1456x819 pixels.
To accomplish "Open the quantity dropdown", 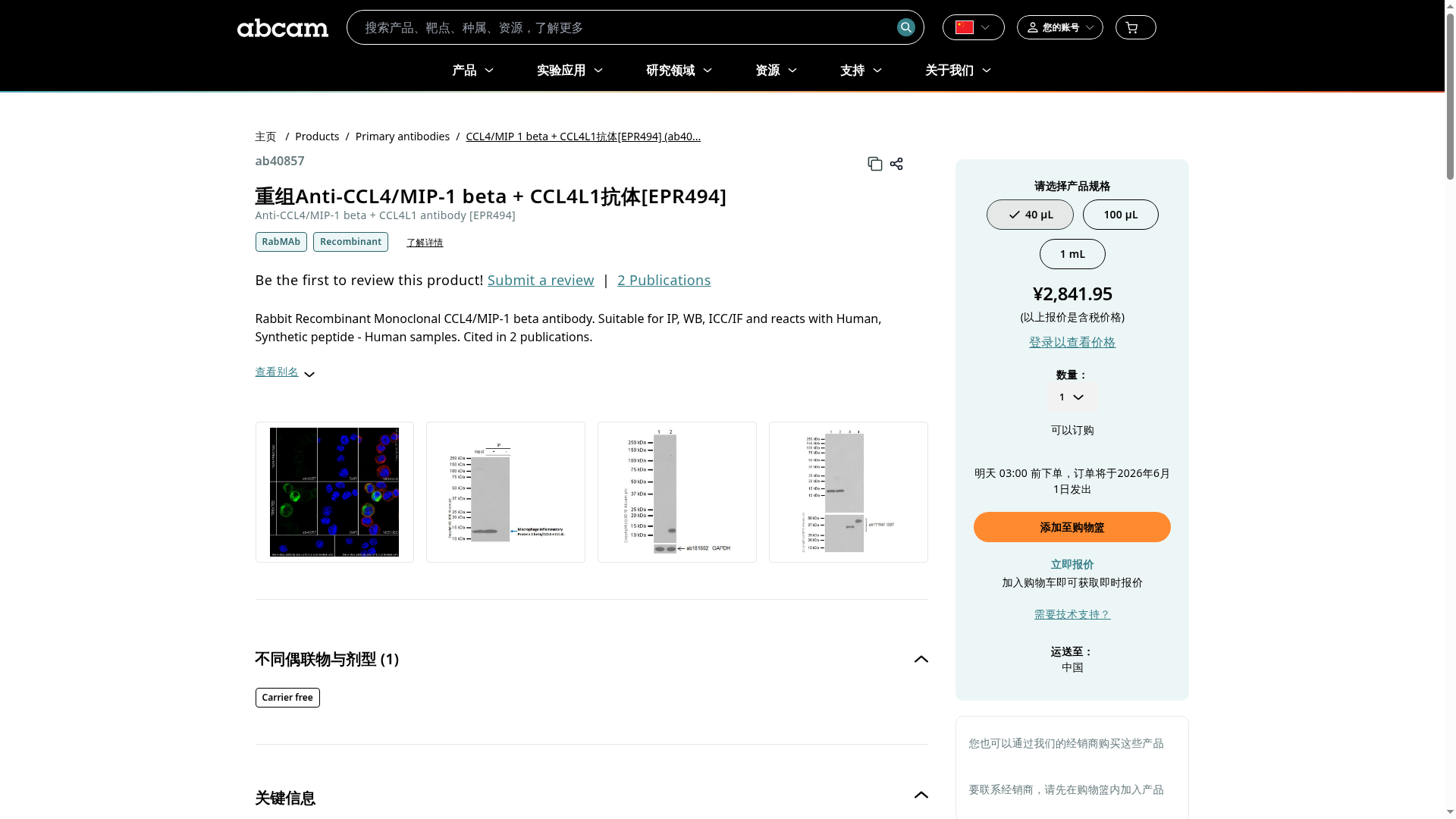I will [x=1072, y=397].
